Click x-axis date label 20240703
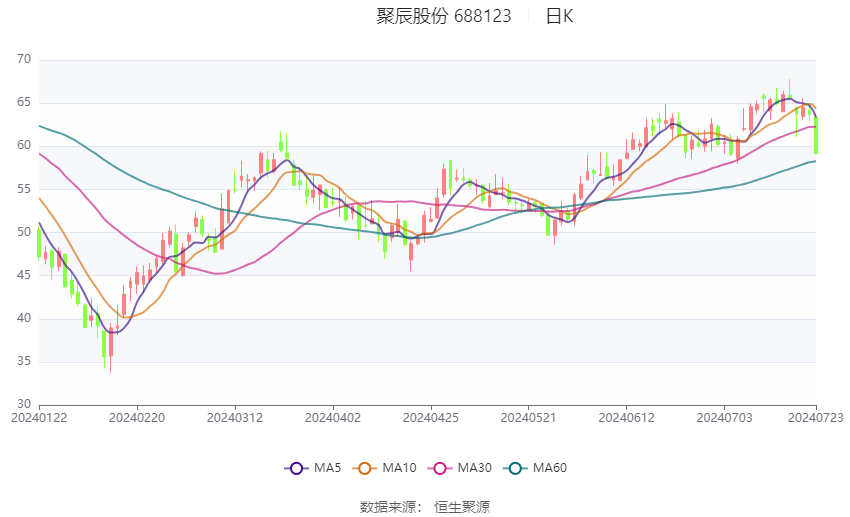The height and width of the screenshot is (517, 850). pos(725,418)
